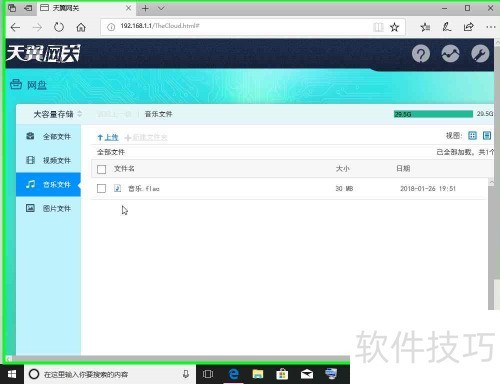Go to the browser home page
The width and height of the screenshot is (500, 384).
[x=81, y=27]
